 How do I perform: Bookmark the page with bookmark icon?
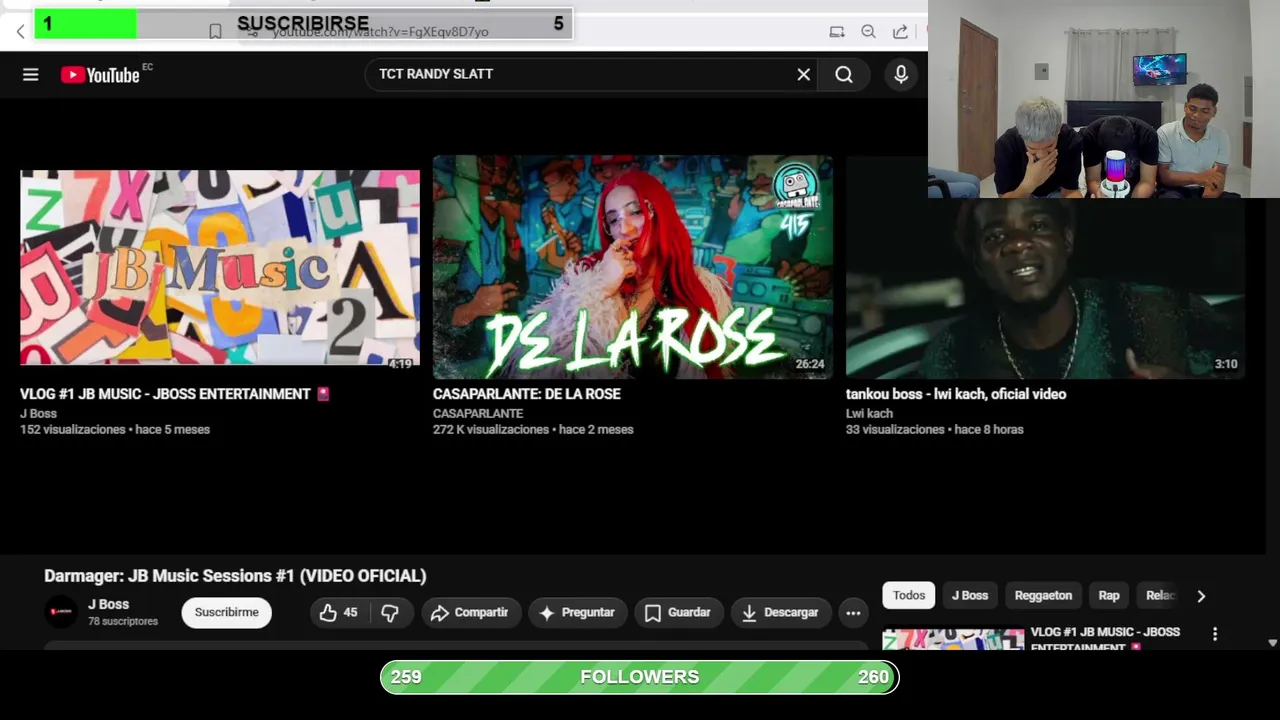click(x=215, y=32)
